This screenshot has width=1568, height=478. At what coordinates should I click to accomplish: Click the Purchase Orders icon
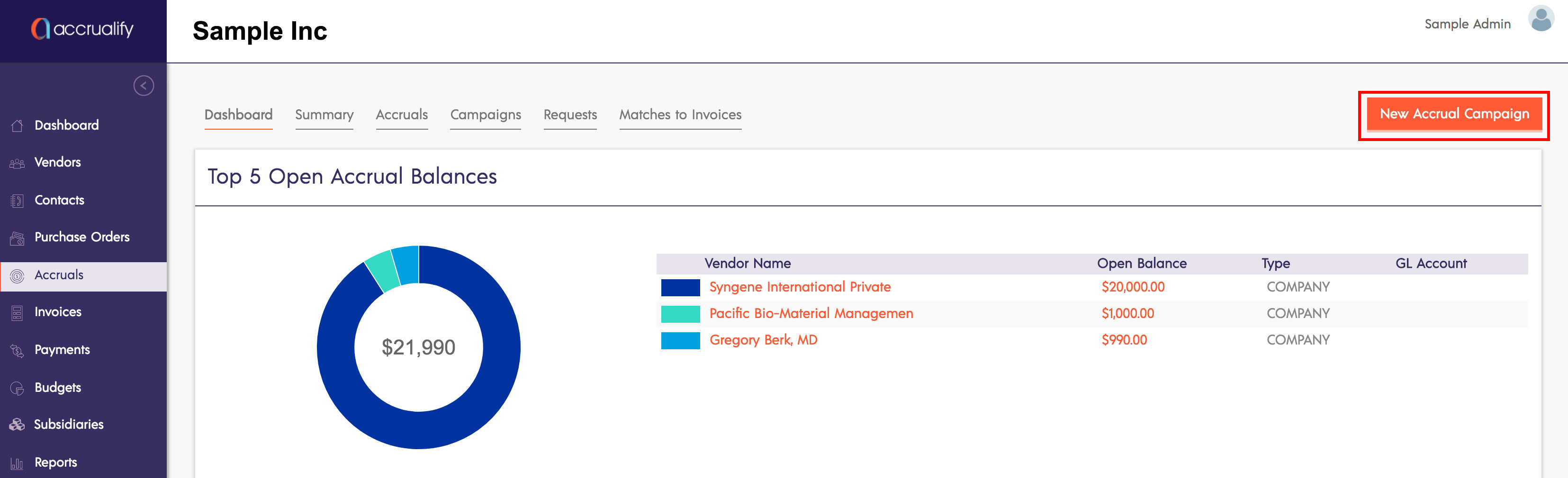click(x=17, y=238)
